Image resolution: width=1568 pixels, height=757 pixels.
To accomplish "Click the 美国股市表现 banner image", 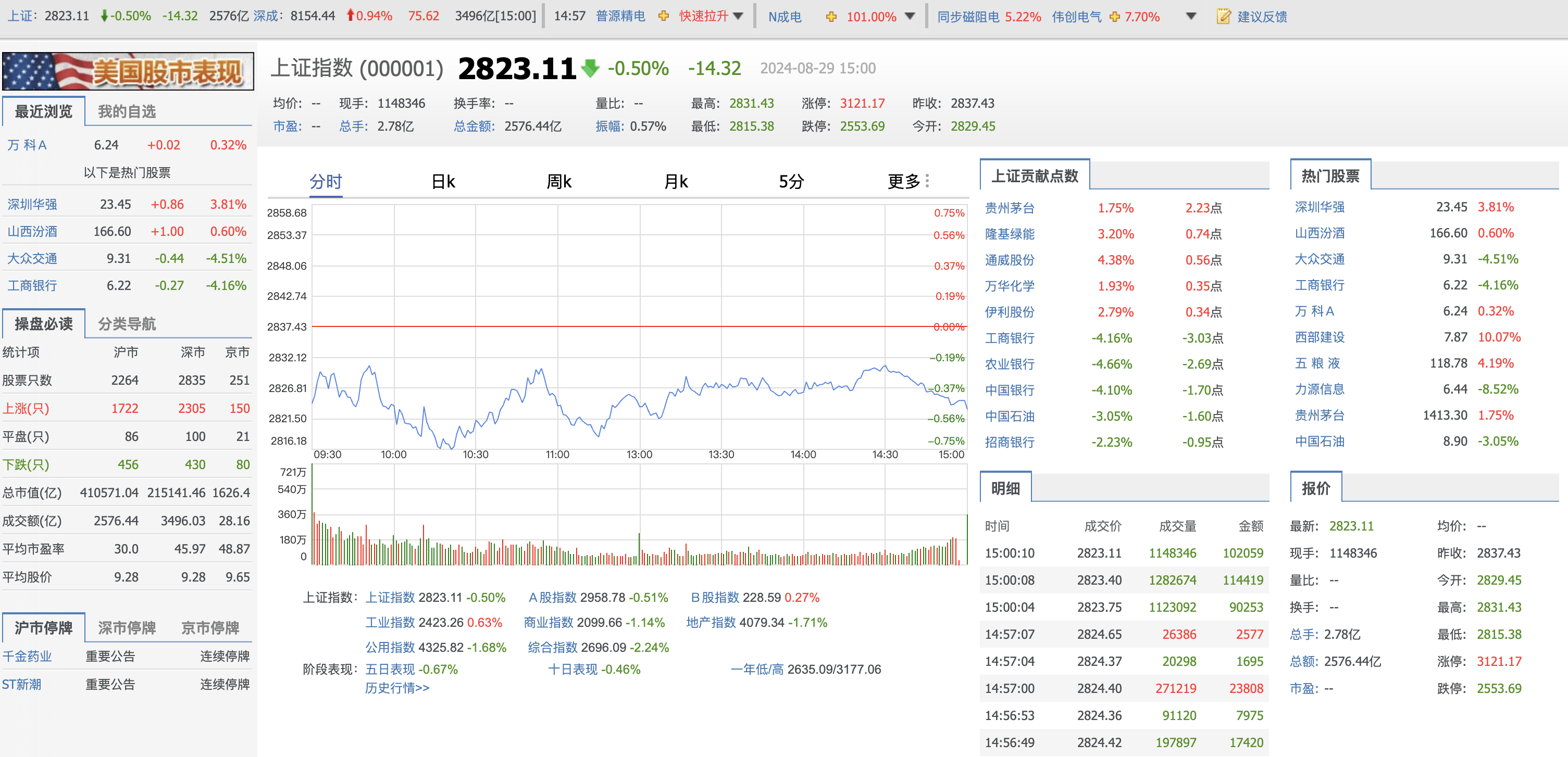I will (128, 71).
